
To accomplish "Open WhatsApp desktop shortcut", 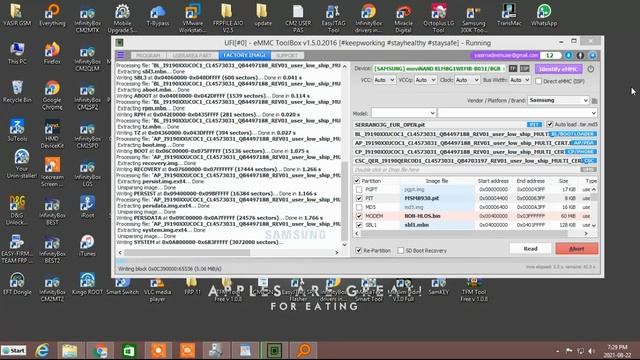I will (544, 15).
